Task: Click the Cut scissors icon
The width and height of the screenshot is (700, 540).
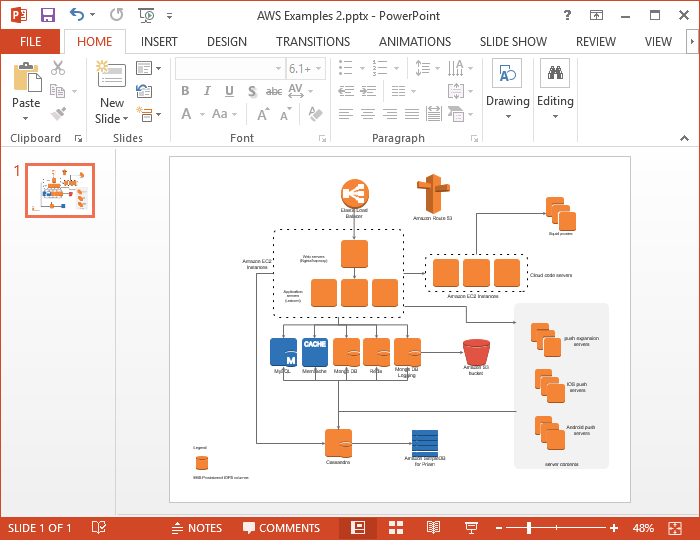Action: [58, 68]
